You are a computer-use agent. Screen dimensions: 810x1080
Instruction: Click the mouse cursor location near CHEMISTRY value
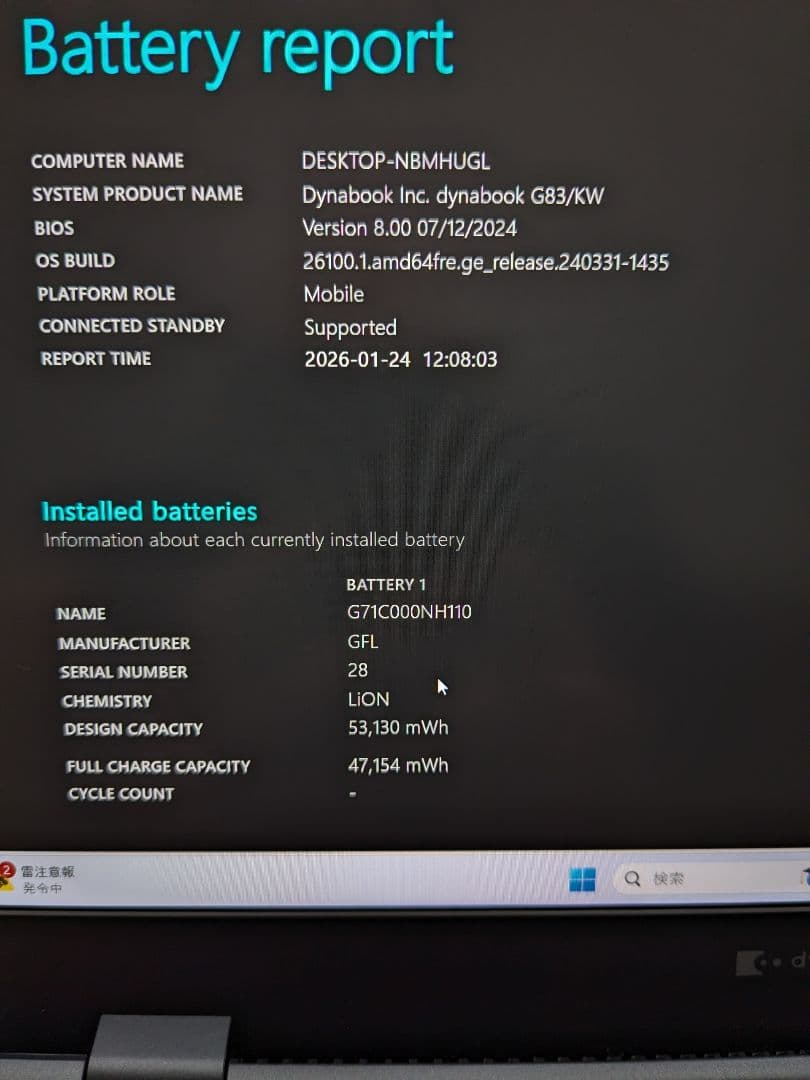coord(440,687)
